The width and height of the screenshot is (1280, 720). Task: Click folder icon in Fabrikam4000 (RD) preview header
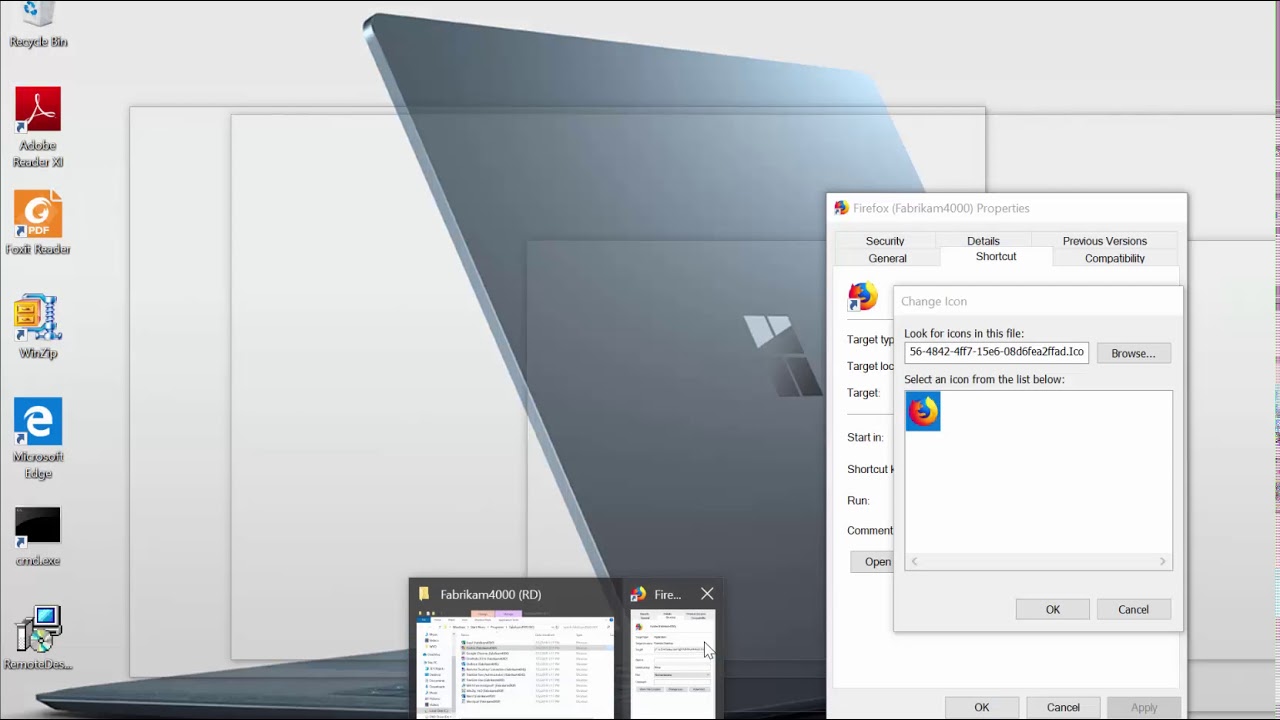point(424,594)
